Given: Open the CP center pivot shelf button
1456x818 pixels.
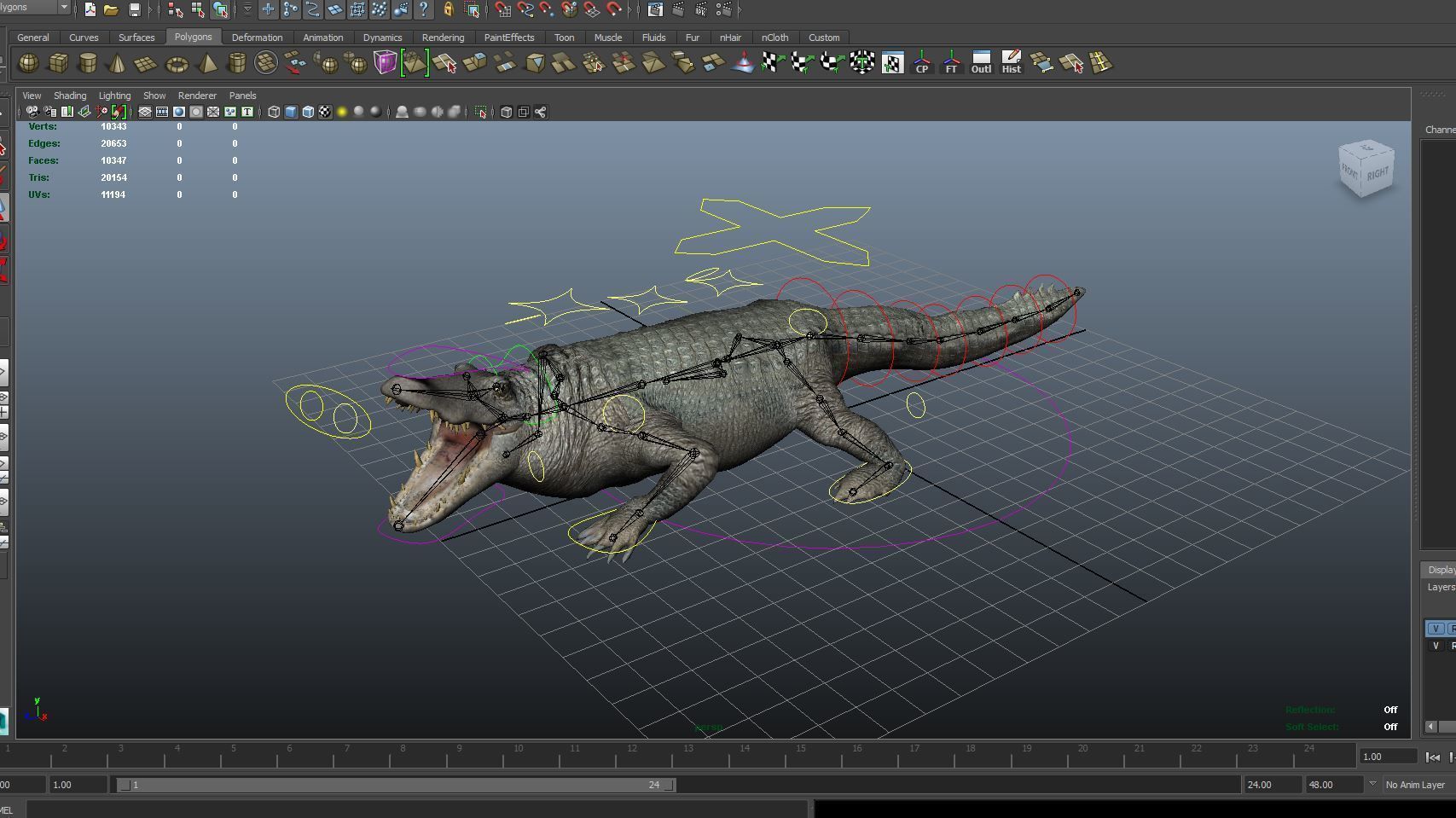Looking at the screenshot, I should tap(922, 63).
